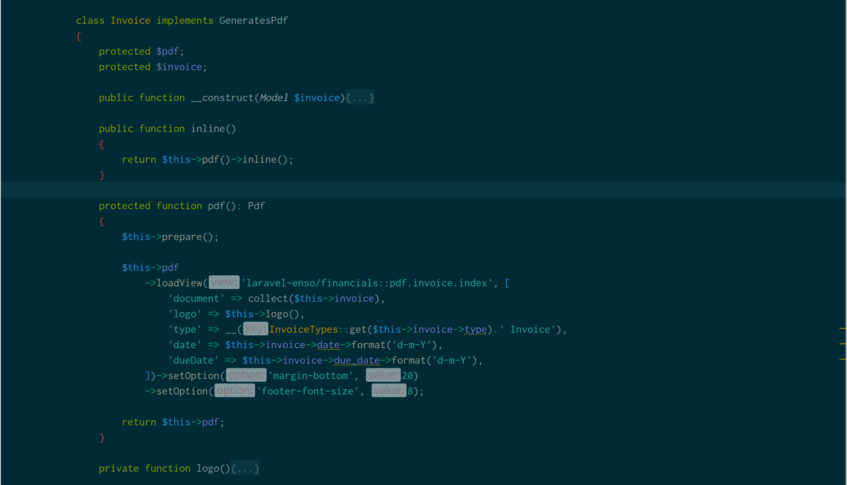Click the class name Invoice

[130, 21]
